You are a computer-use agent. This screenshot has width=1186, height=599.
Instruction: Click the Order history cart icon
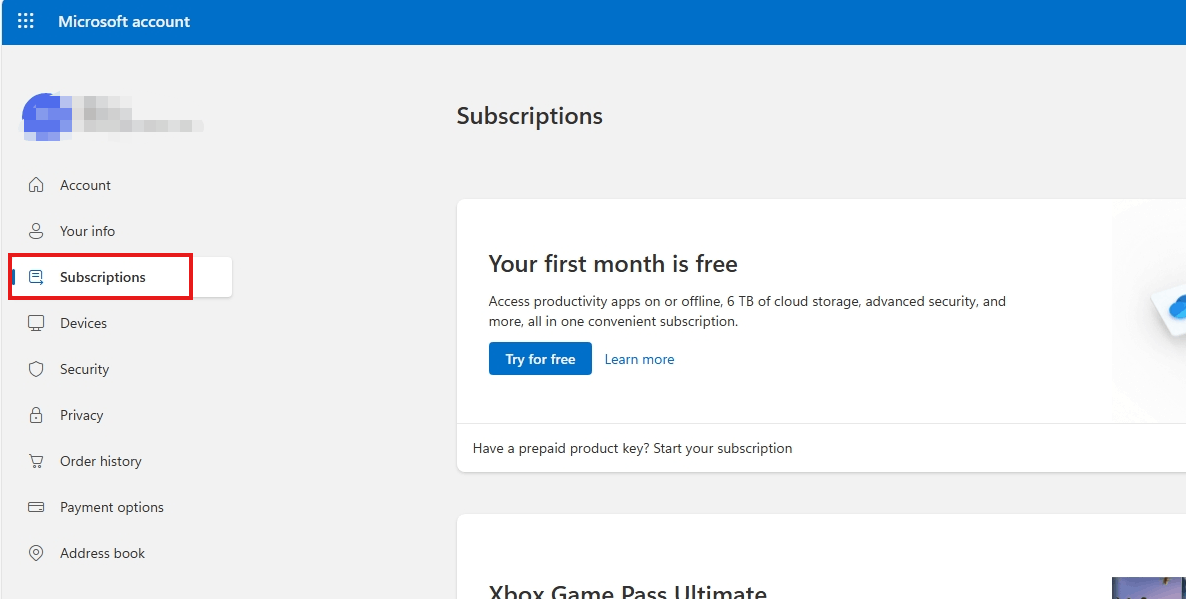coord(36,461)
